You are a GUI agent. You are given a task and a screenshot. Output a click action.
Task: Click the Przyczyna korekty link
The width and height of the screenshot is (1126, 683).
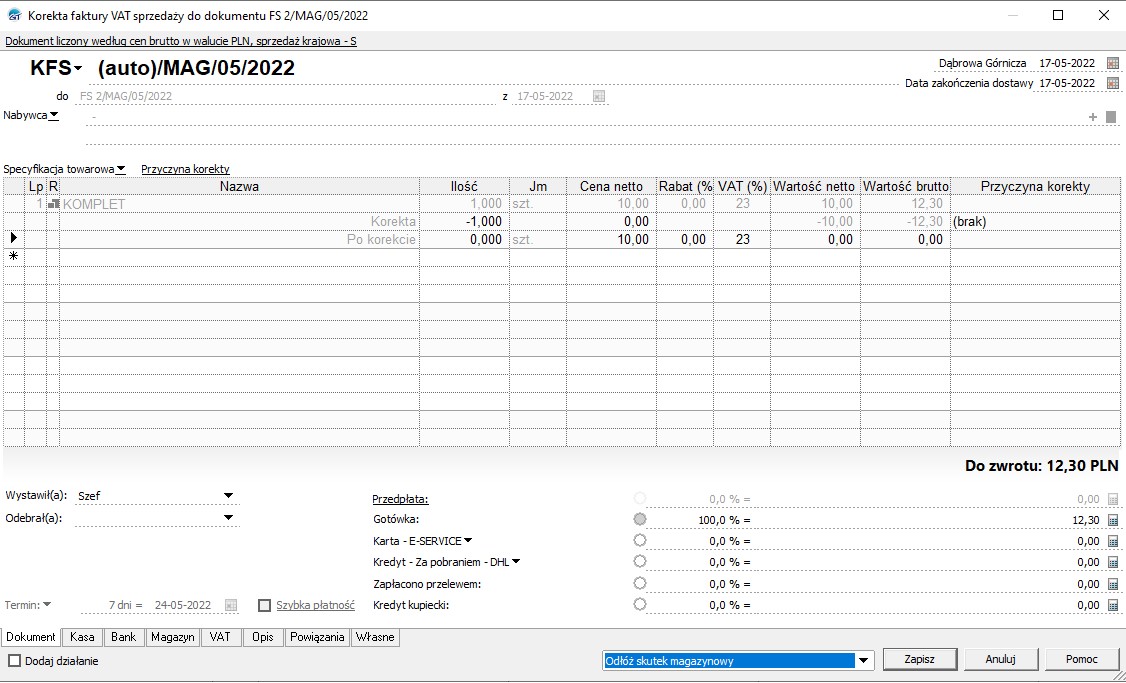coord(185,169)
